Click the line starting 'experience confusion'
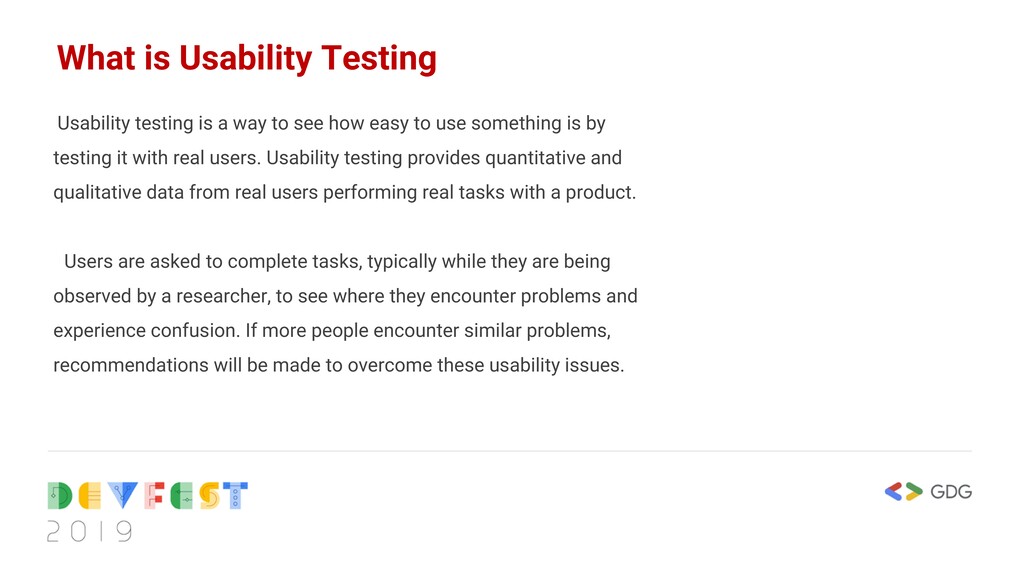 (332, 331)
